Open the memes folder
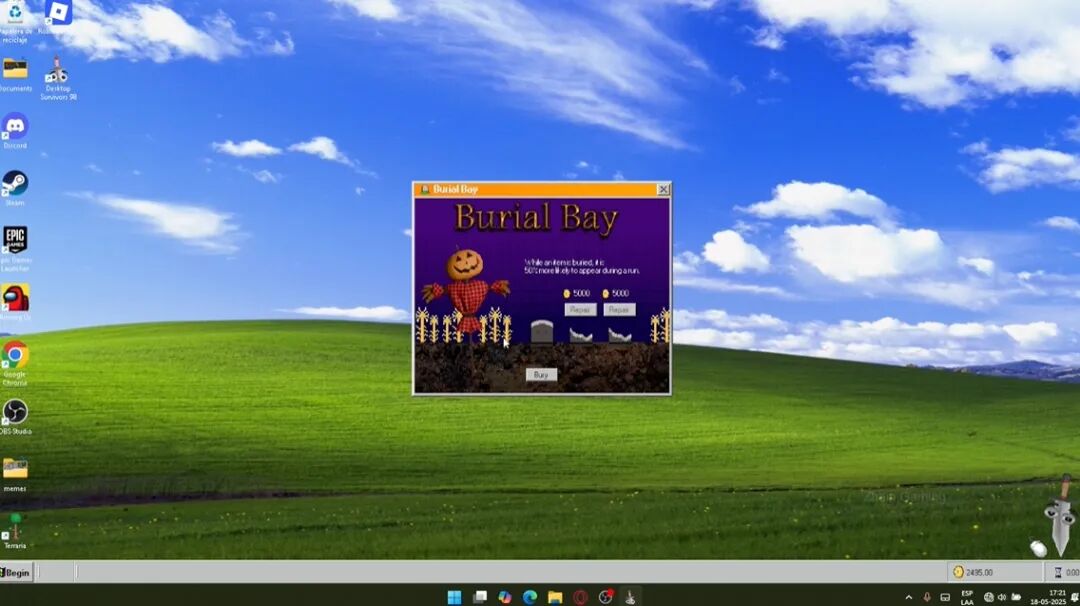1080x606 pixels. pos(15,474)
